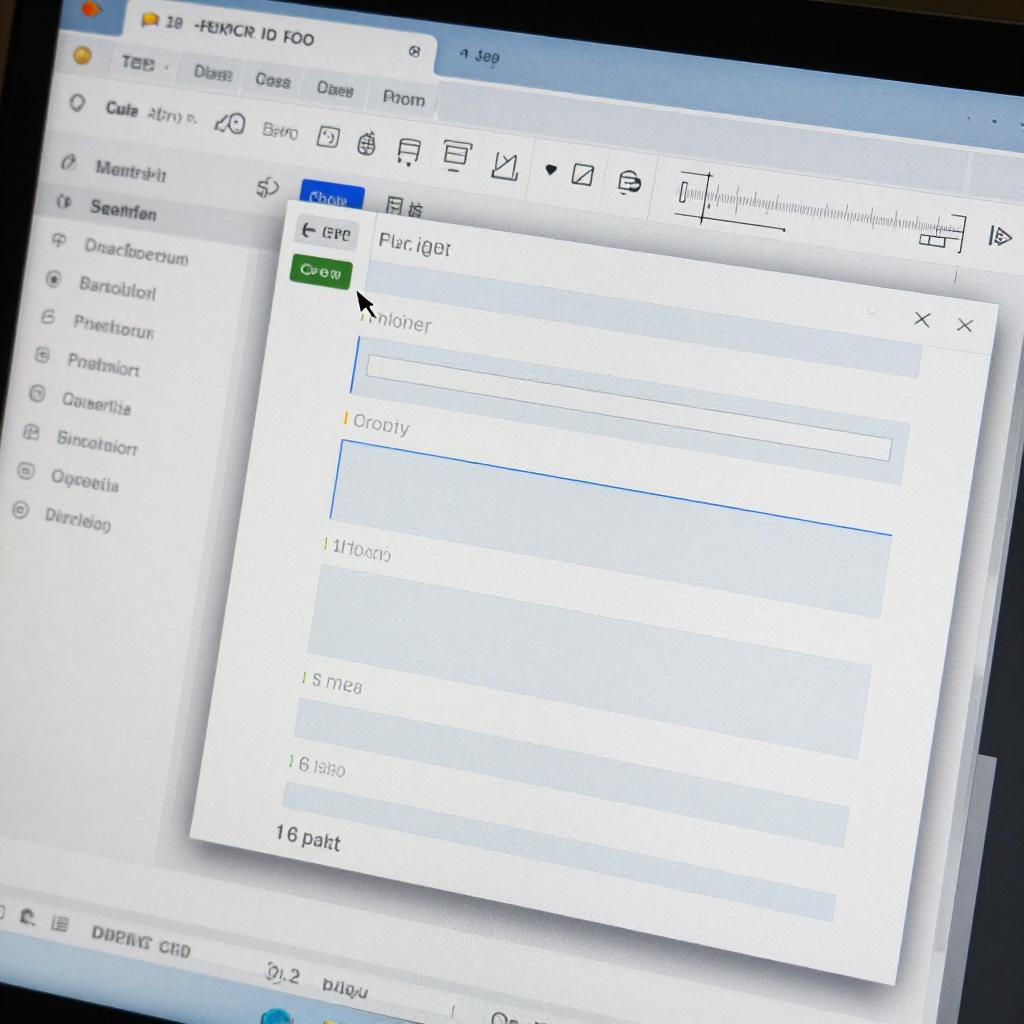Viewport: 1024px width, 1024px height.
Task: Select the highlighted Seenfen sidebar item
Action: coord(123,210)
